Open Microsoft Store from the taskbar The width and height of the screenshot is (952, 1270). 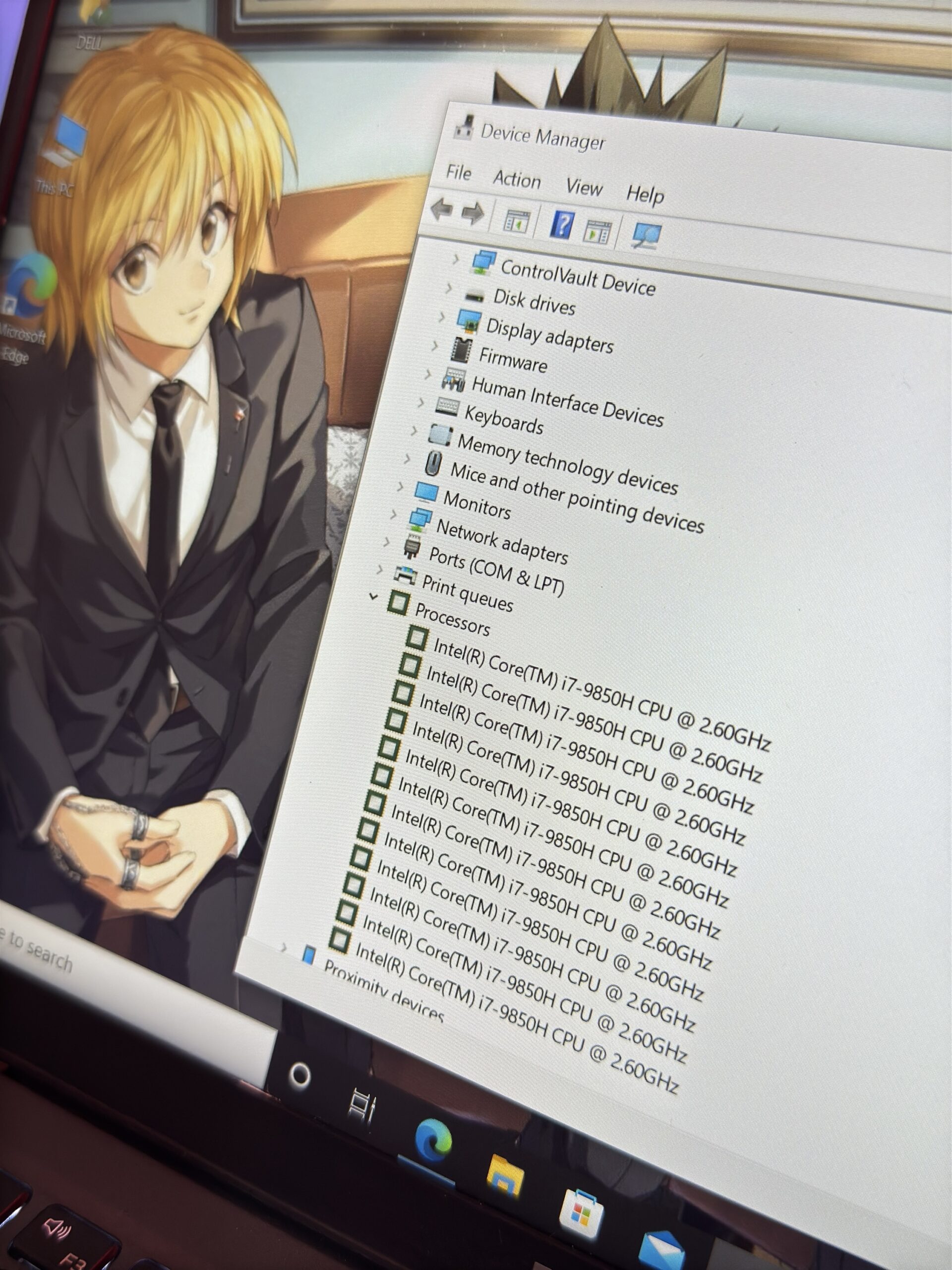coord(581,1213)
